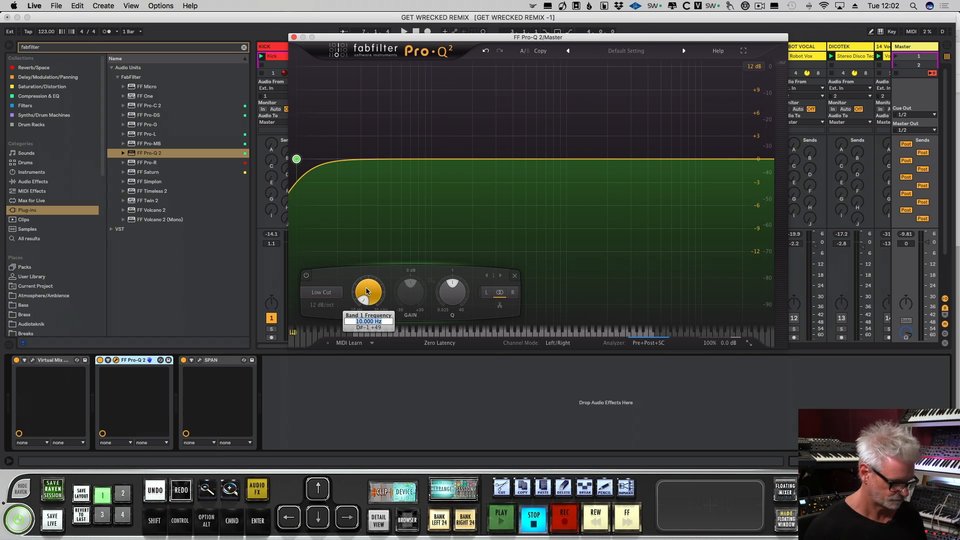960x540 pixels.
Task: Open the User Library place
Action: click(32, 277)
